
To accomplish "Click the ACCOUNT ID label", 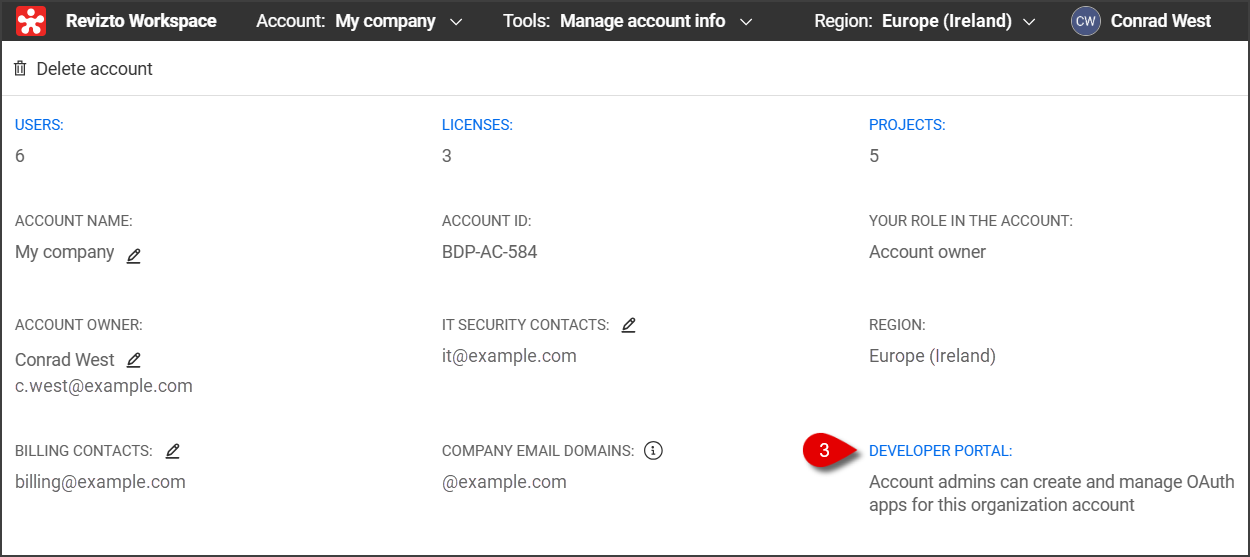I will click(487, 221).
